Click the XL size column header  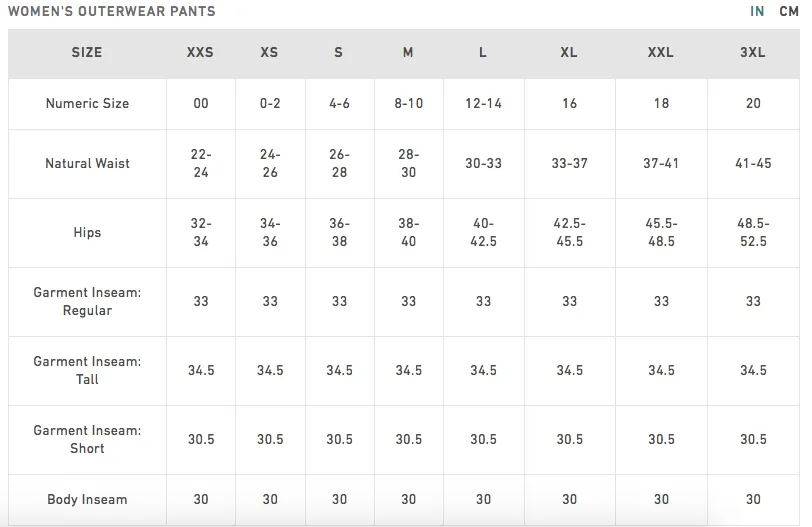tap(569, 52)
